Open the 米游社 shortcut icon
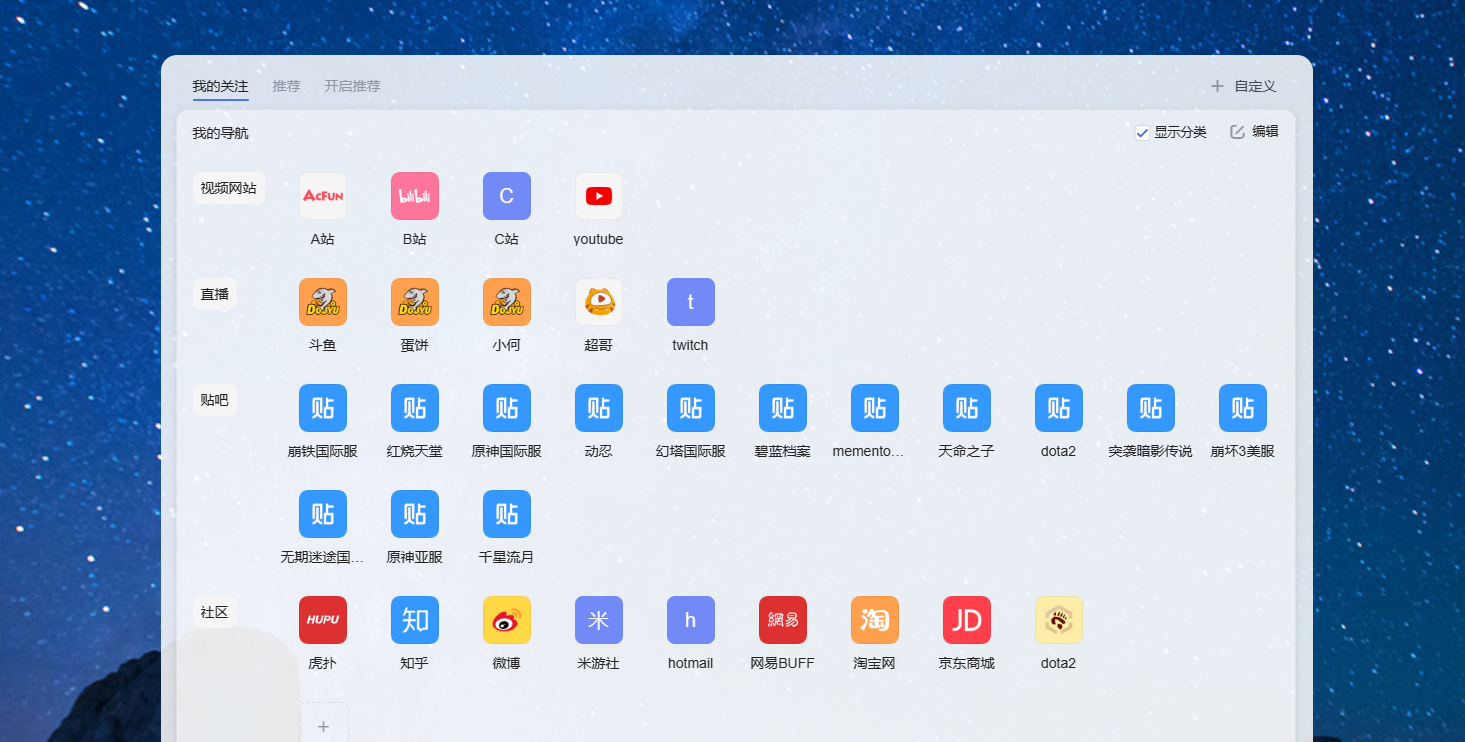1465x742 pixels. click(x=599, y=620)
